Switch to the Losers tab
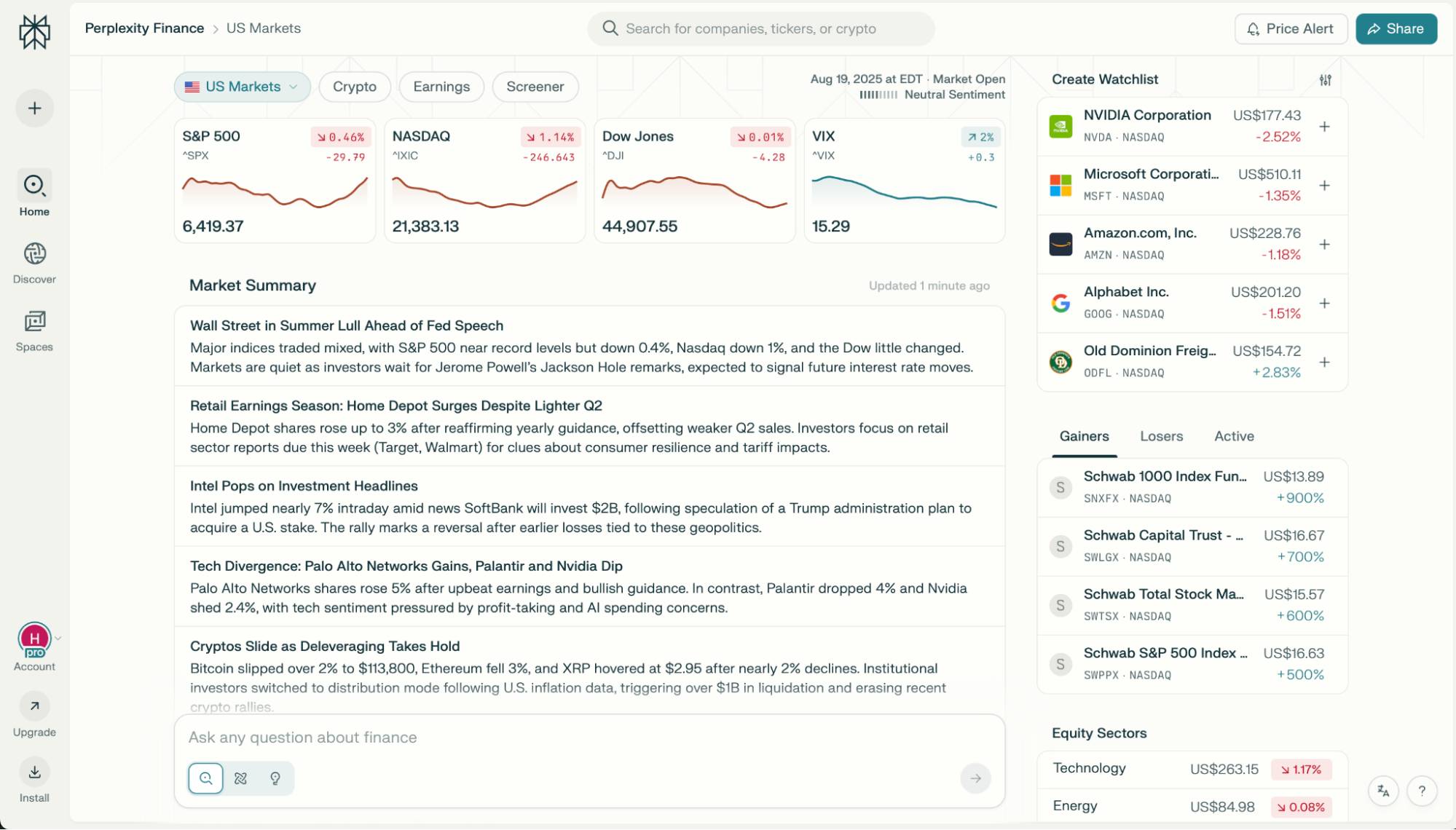Screen dimensions: 1456x830 (1161, 436)
